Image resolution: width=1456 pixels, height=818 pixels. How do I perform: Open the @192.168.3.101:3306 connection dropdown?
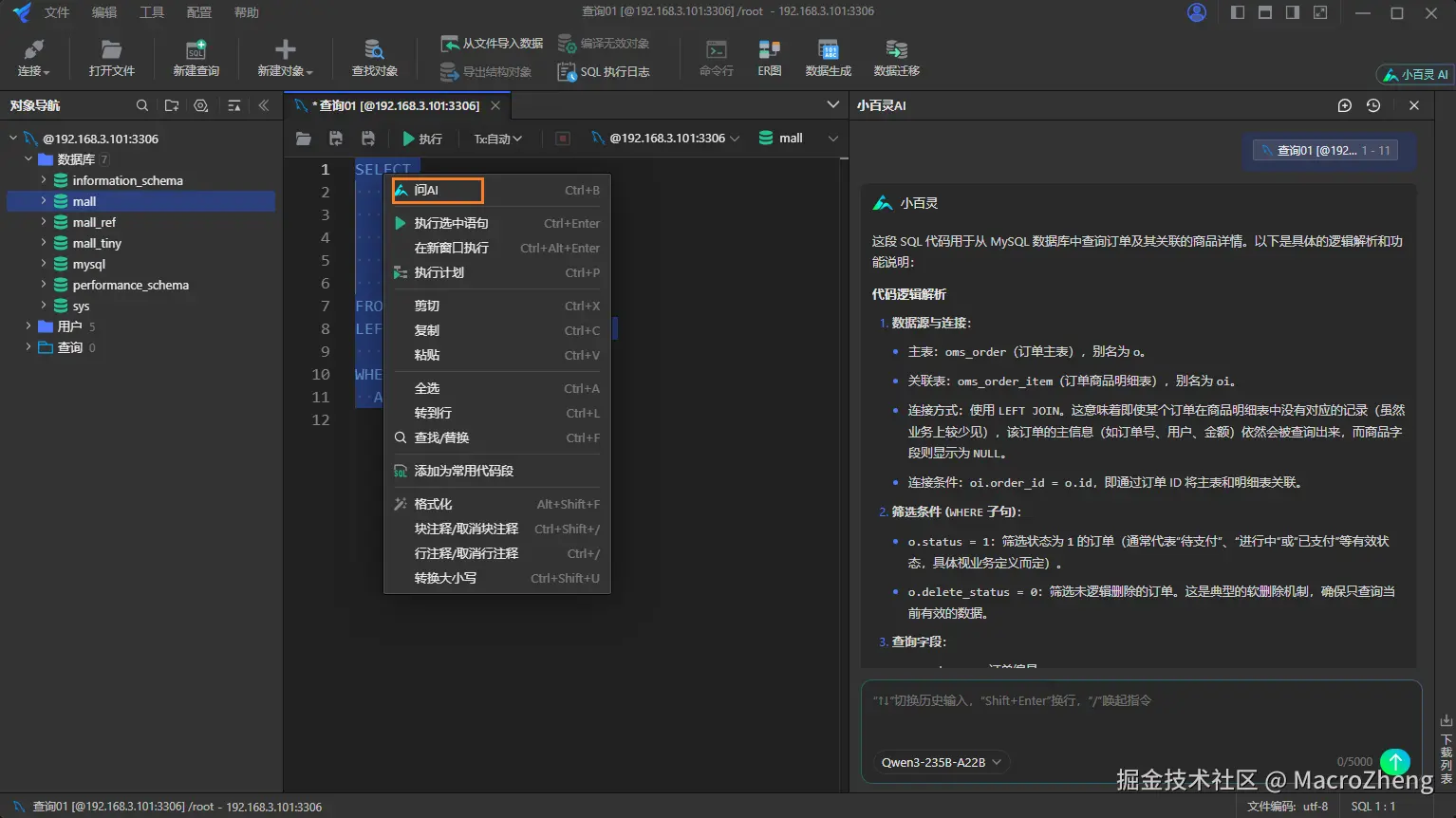(x=665, y=139)
